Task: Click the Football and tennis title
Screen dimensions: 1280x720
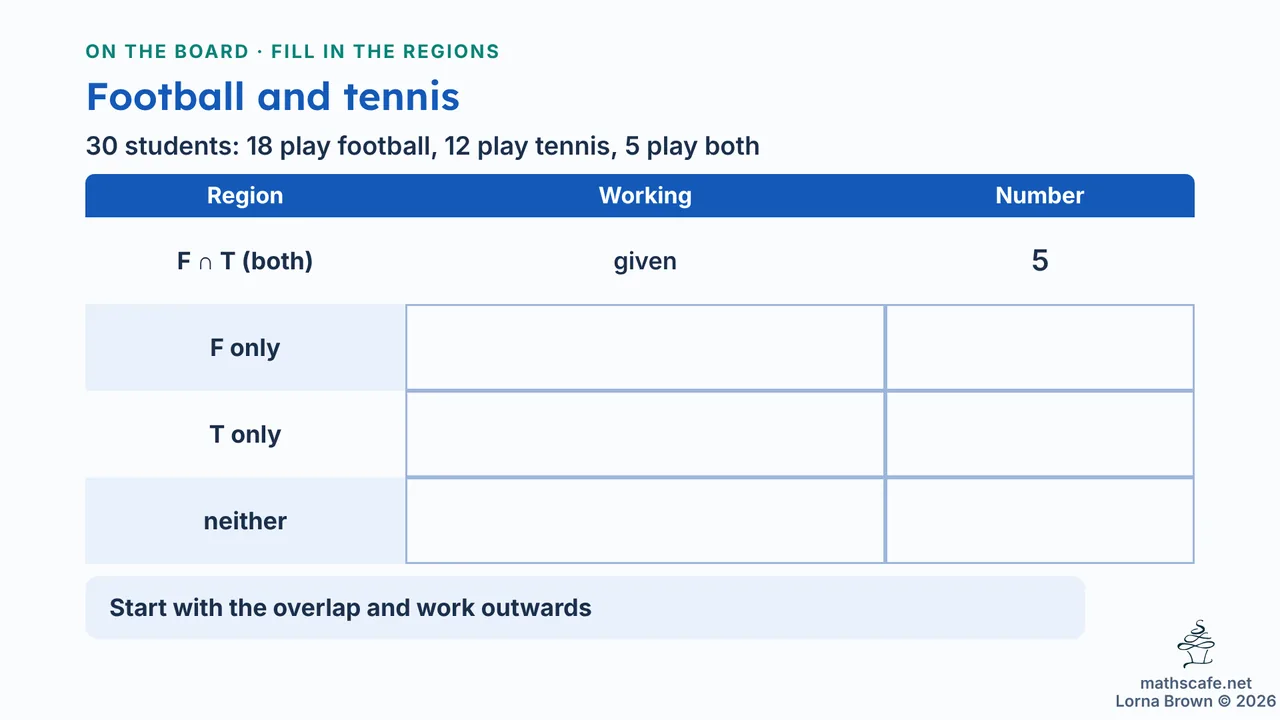Action: point(273,97)
